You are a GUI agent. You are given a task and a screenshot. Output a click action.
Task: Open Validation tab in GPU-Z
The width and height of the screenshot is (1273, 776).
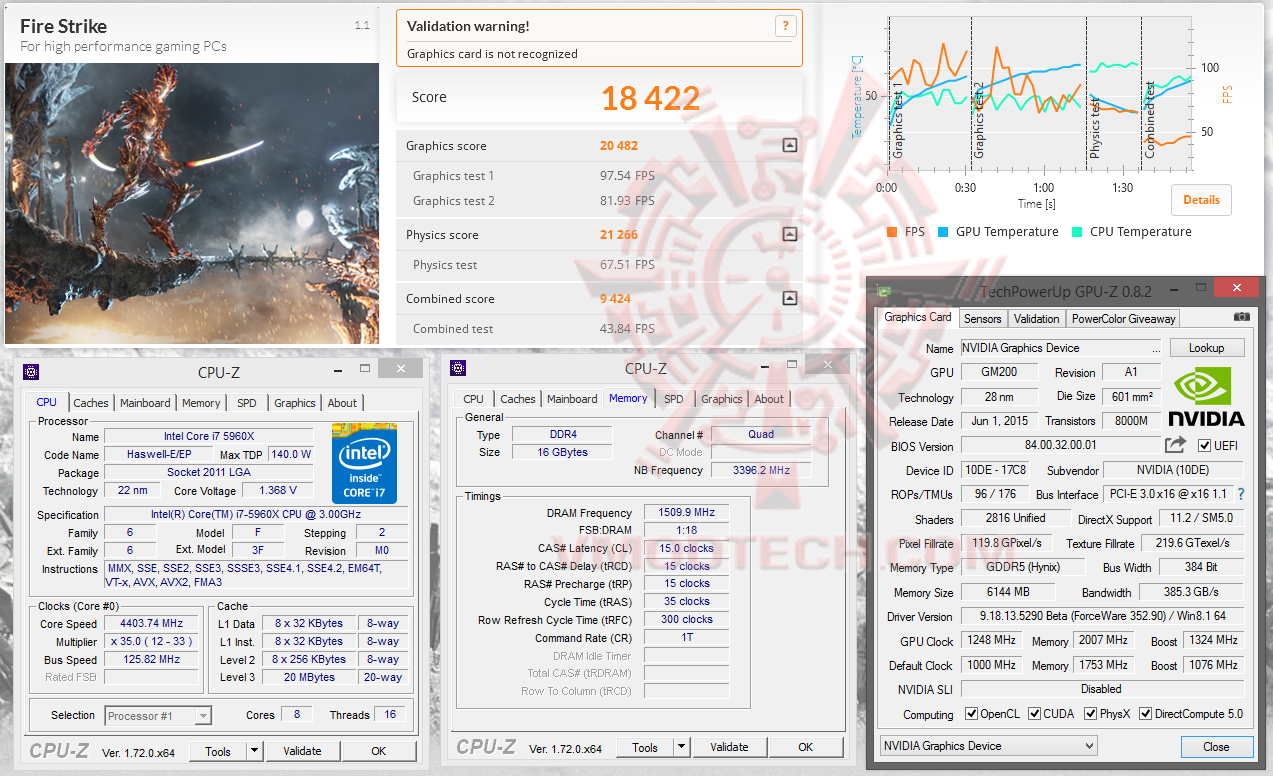[x=1036, y=318]
